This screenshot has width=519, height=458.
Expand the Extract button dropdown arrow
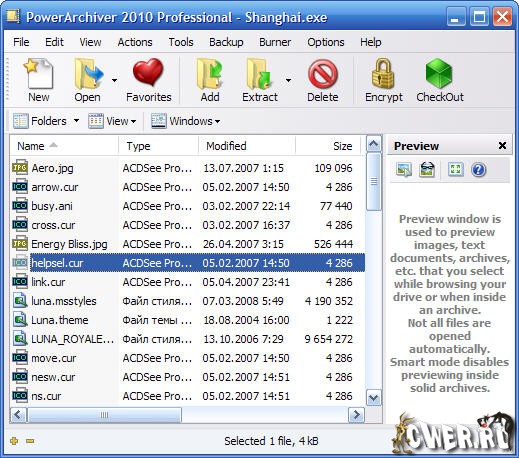[288, 80]
